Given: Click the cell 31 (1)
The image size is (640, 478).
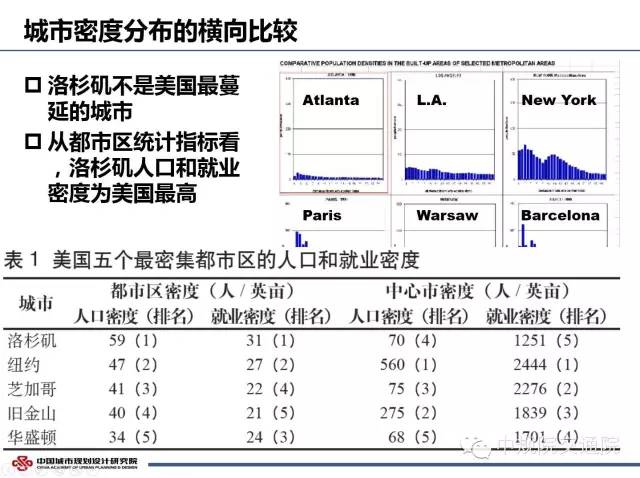Looking at the screenshot, I should click(270, 340).
